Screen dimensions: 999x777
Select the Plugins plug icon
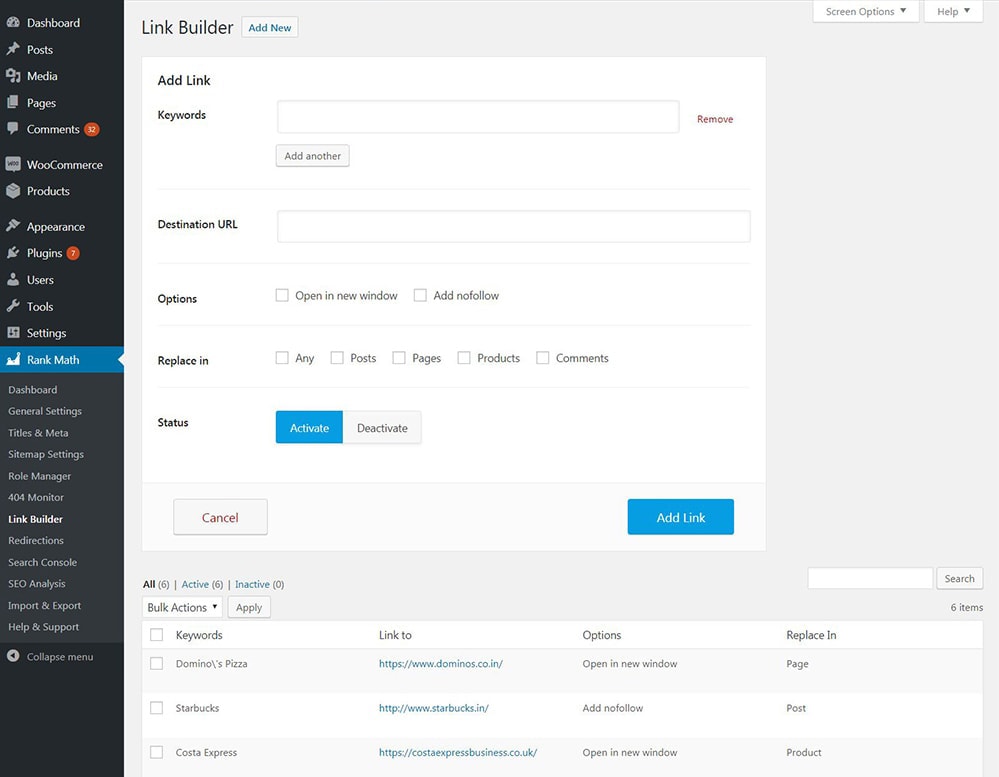(x=12, y=253)
